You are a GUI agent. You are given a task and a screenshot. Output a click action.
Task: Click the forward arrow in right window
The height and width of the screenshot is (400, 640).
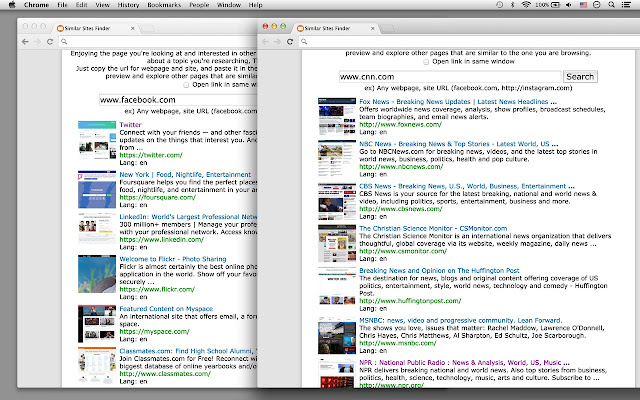[278, 42]
